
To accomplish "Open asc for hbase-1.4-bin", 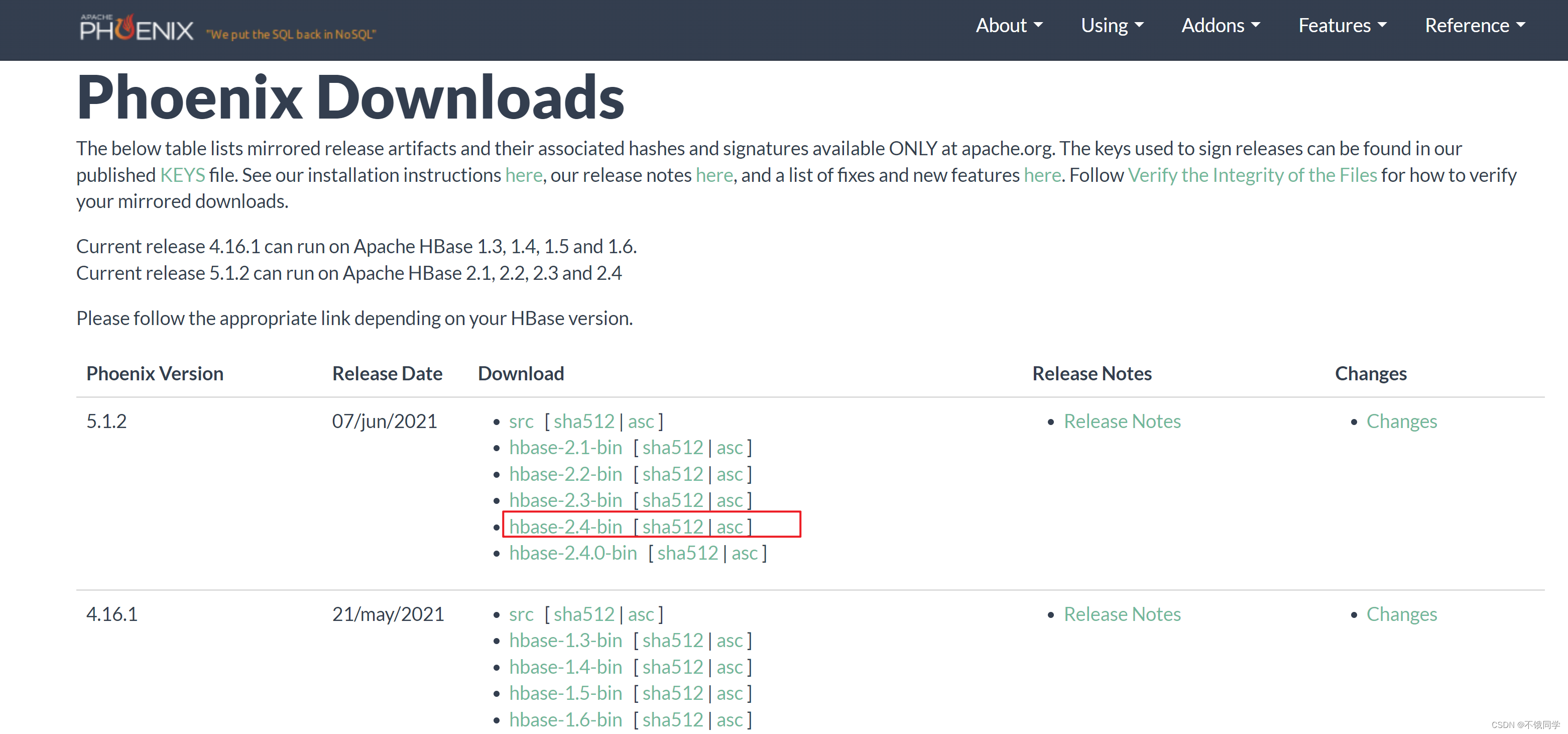I will click(x=729, y=668).
